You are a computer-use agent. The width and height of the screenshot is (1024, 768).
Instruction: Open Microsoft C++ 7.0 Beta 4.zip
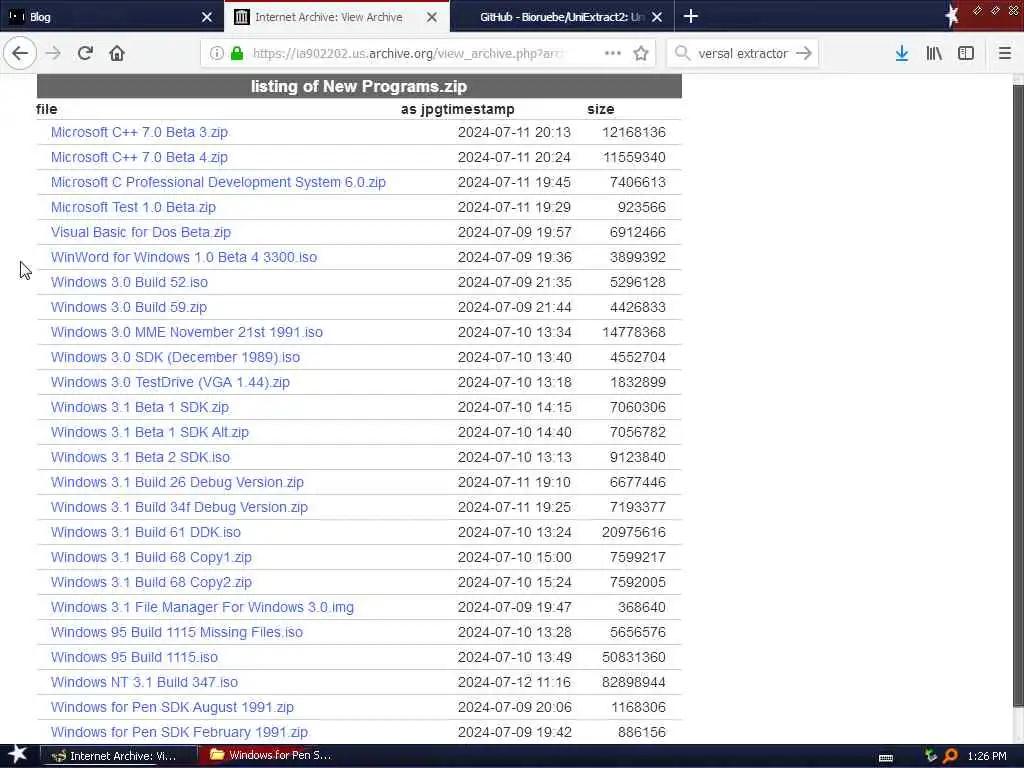139,157
